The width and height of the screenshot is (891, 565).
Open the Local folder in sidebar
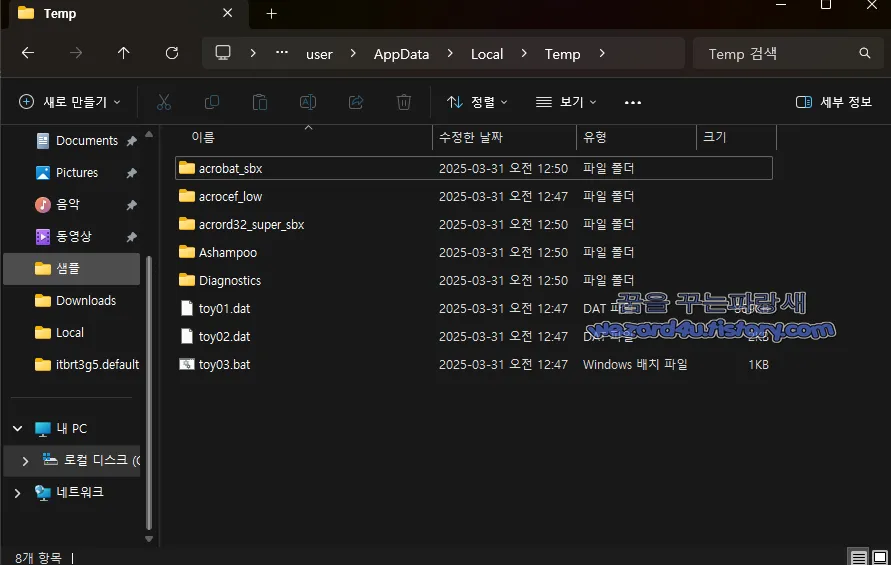tap(59, 332)
